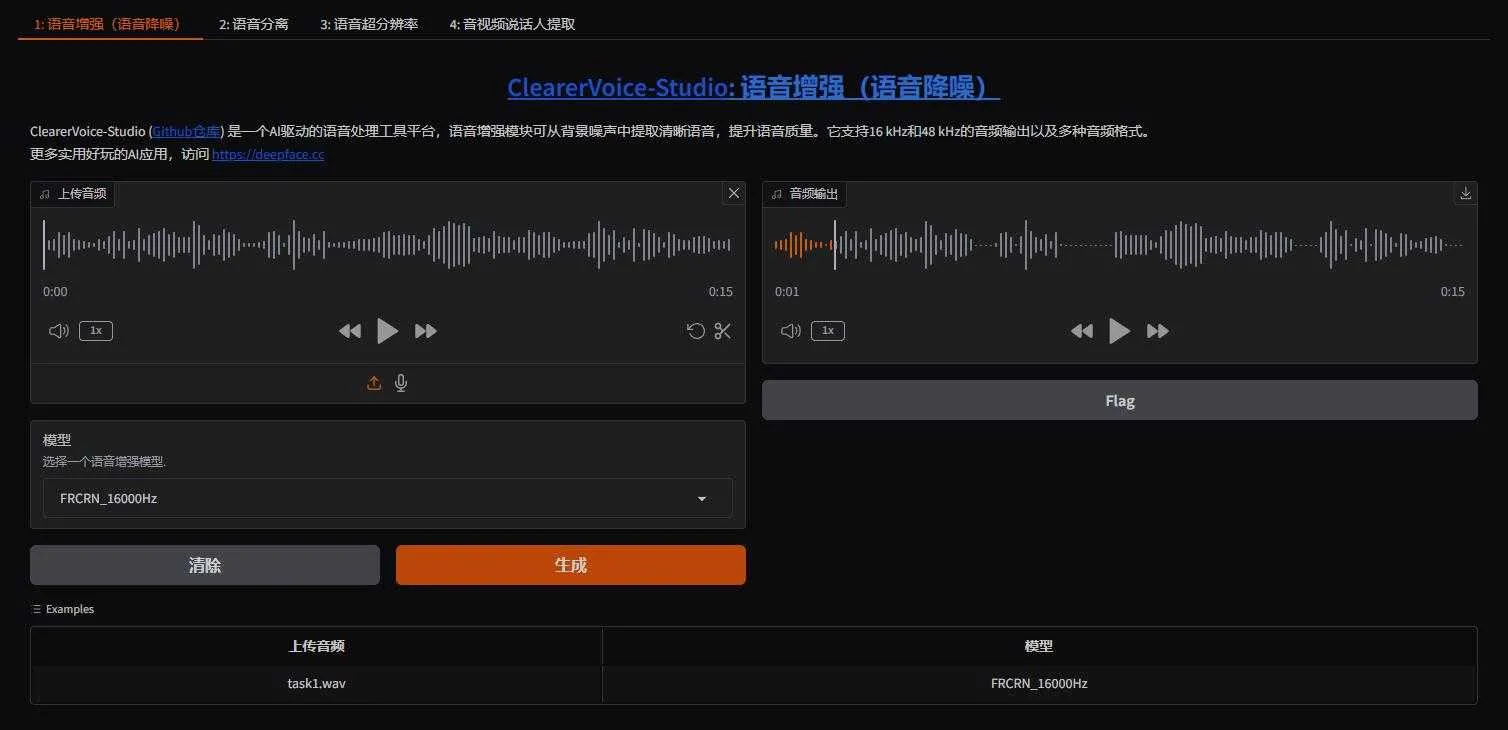
Task: Fast-forward the uploaded audio
Action: 426,331
